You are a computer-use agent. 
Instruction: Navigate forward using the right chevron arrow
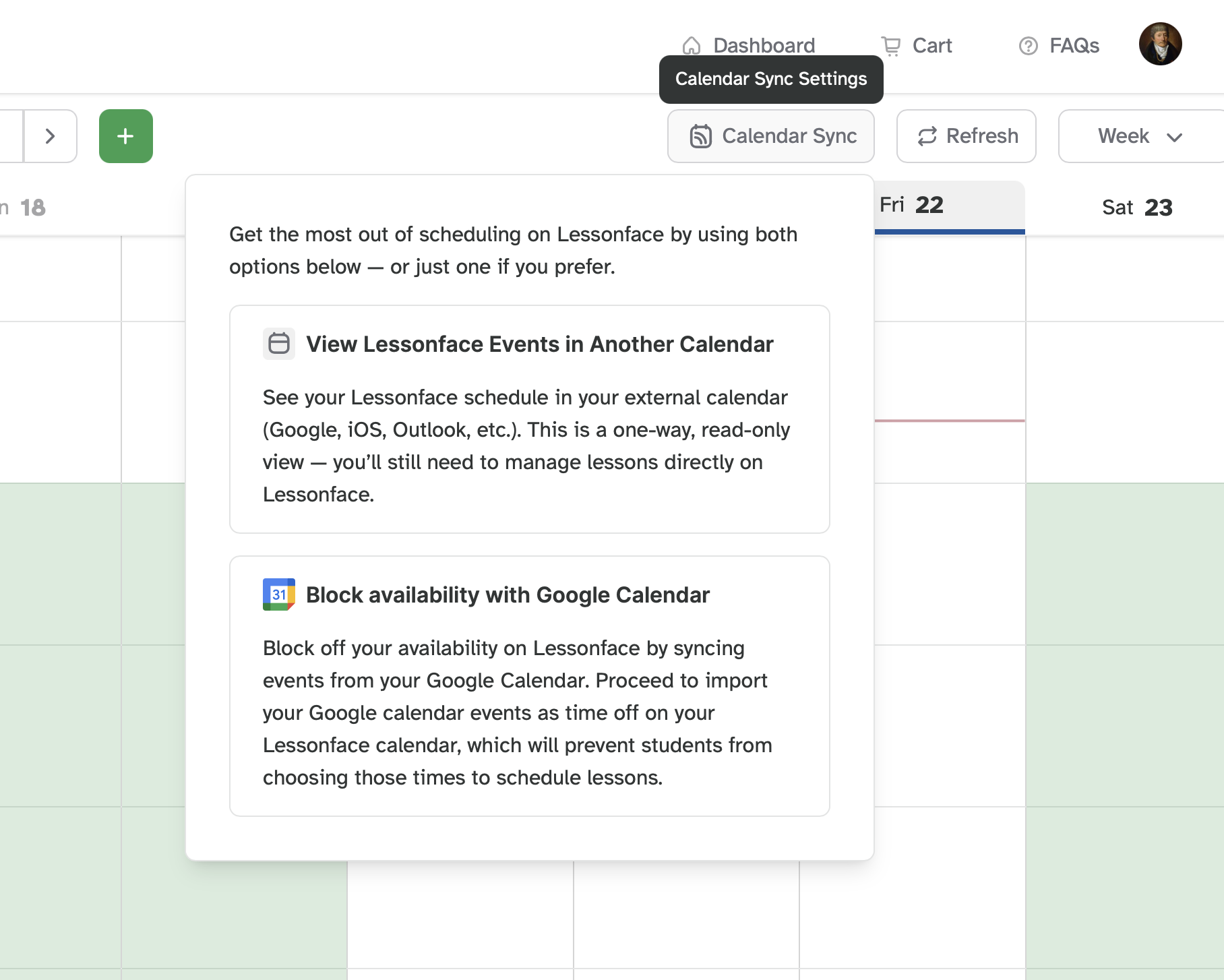[51, 136]
